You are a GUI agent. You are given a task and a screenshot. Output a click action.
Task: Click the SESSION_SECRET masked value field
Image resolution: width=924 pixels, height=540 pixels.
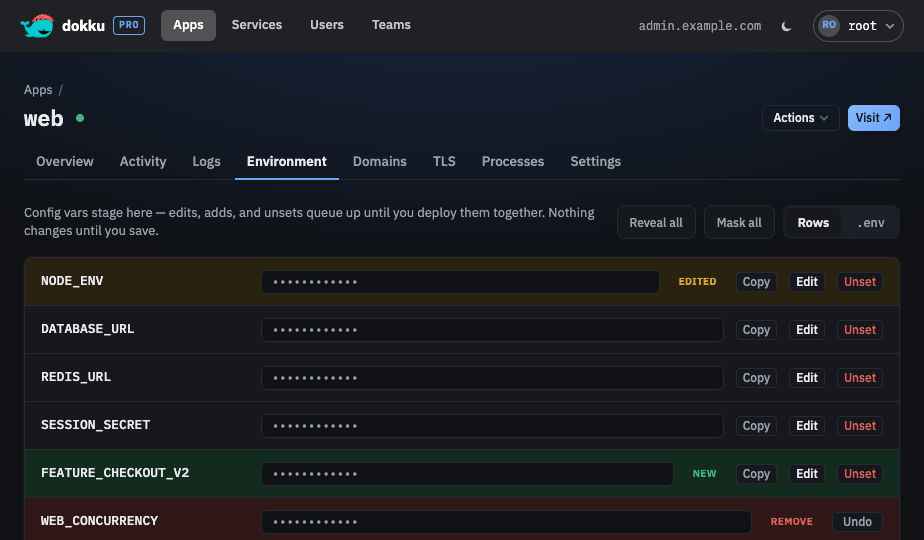(493, 426)
